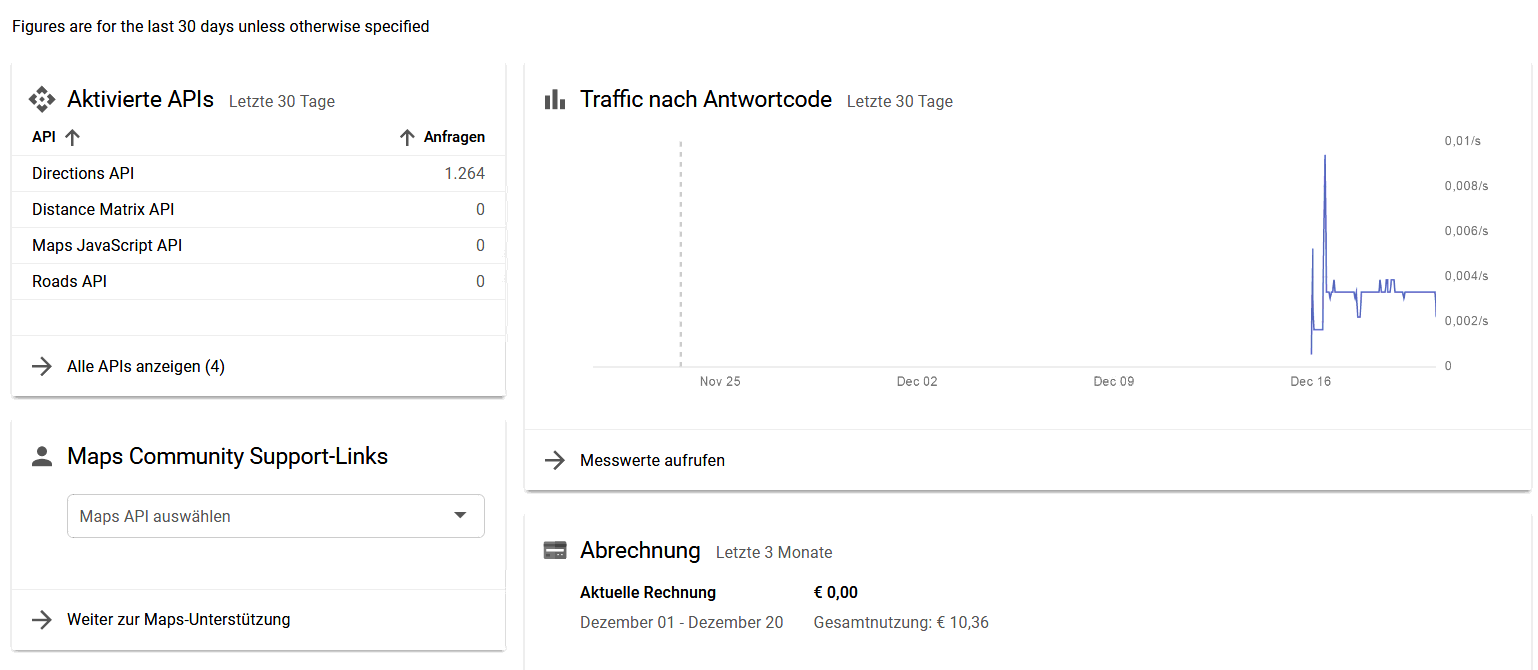The height and width of the screenshot is (670, 1538).
Task: Open the Directions API row
Action: coord(83,174)
